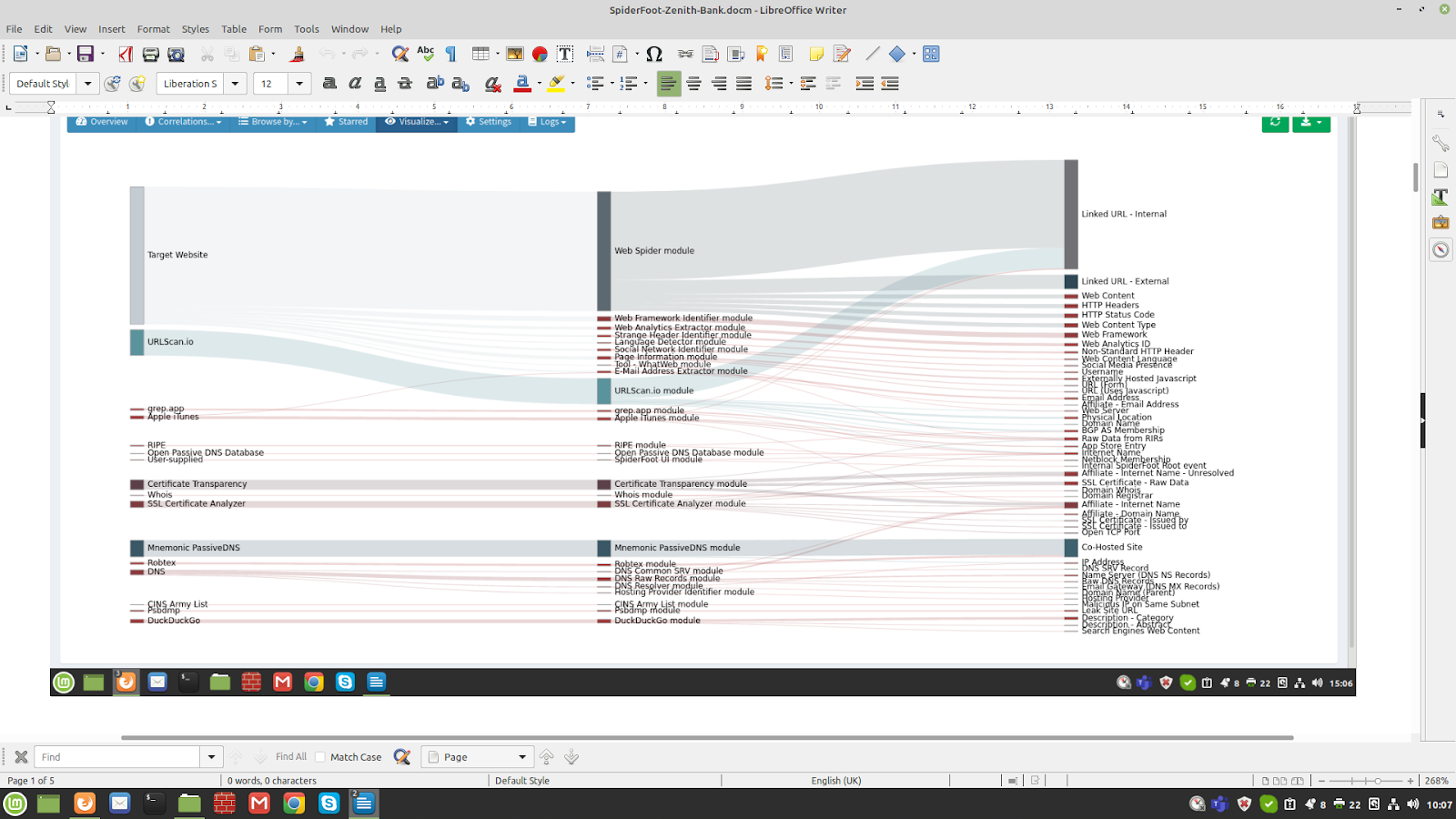Print the document with the printer icon
Viewport: 1456px width, 819px height.
[151, 54]
